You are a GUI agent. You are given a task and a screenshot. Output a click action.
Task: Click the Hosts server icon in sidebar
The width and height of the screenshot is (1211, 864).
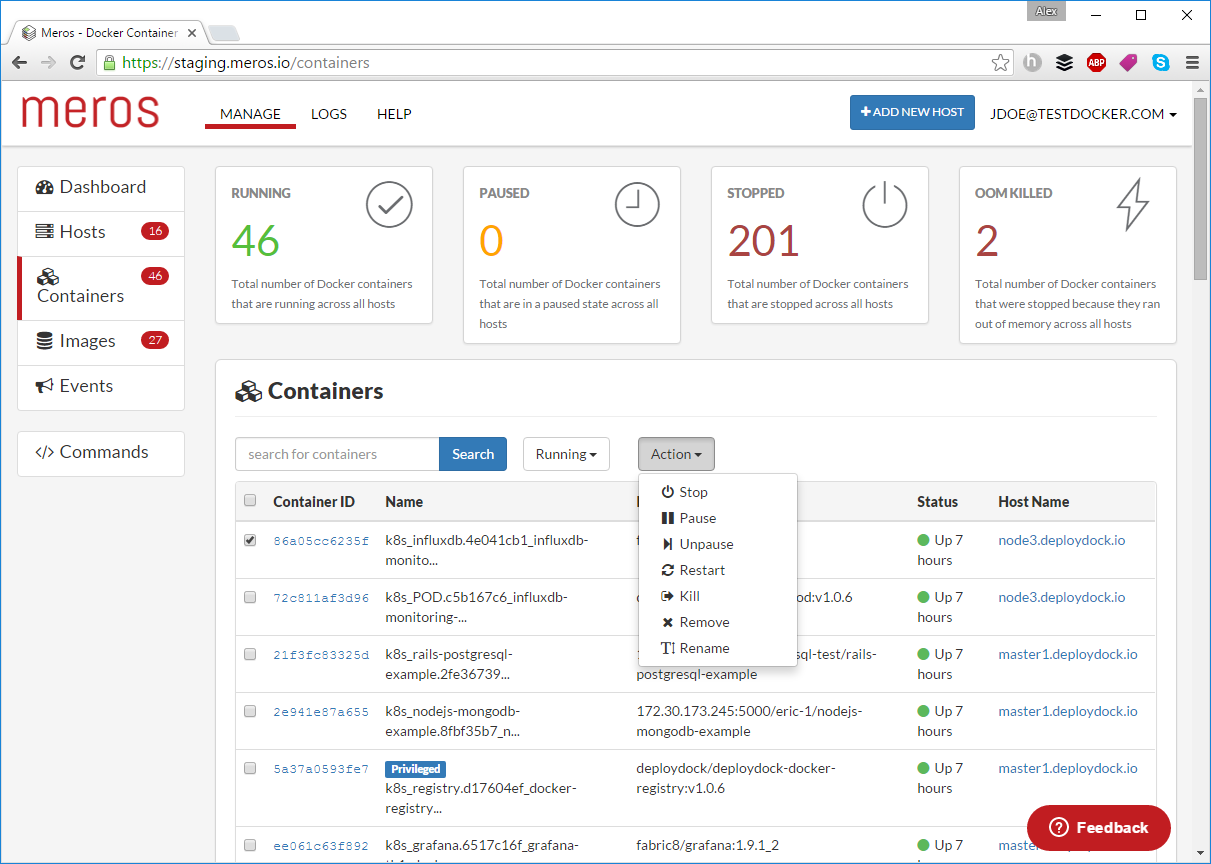coord(44,232)
